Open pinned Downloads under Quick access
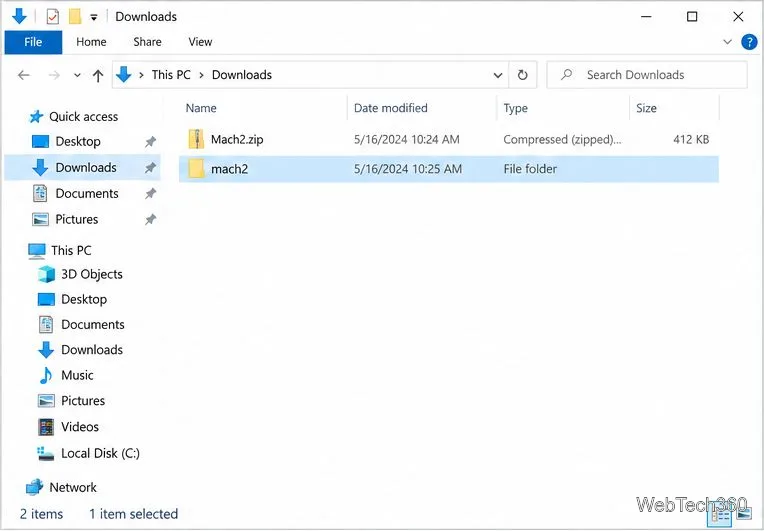 (x=86, y=168)
